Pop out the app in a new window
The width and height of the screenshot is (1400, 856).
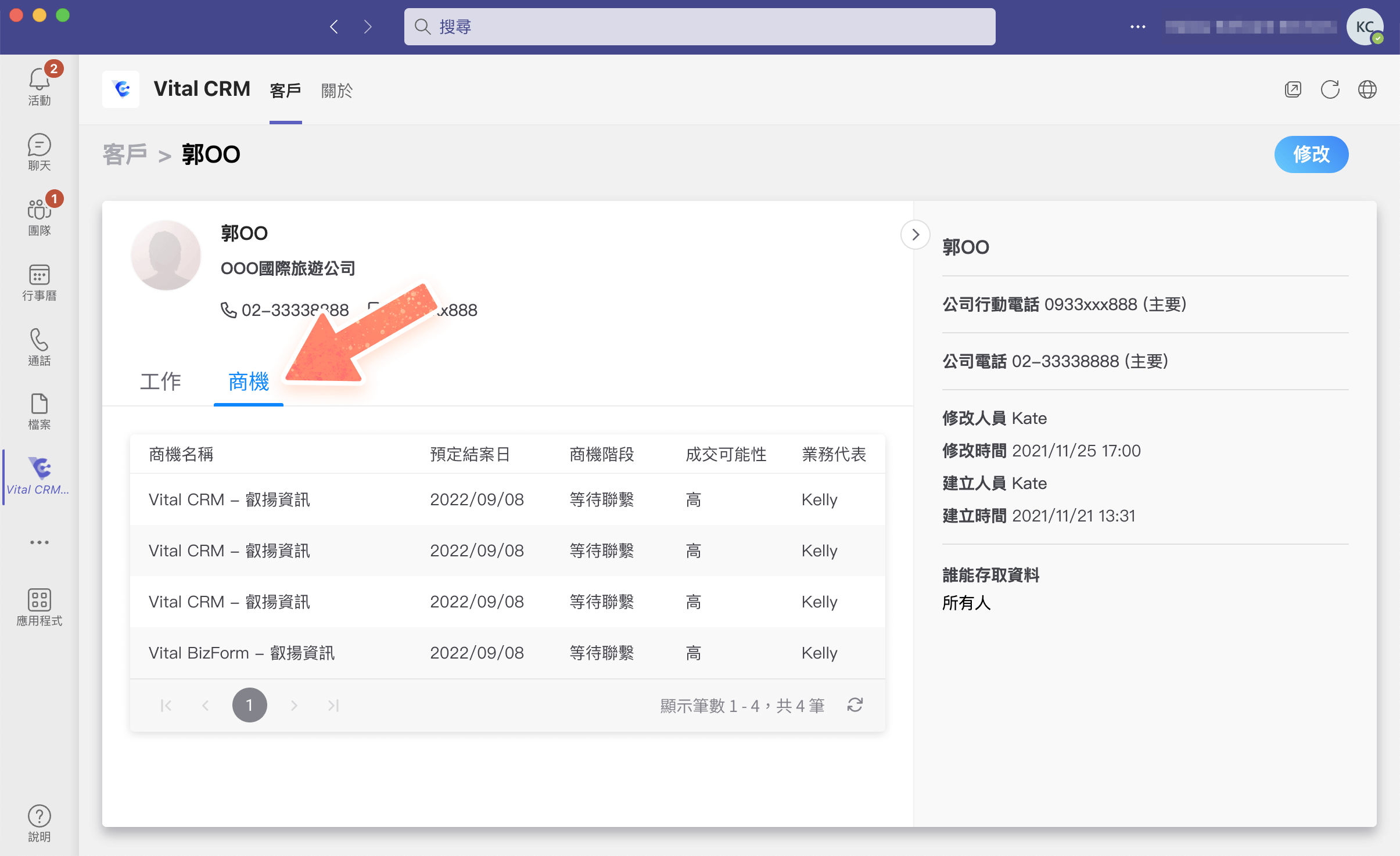(1293, 89)
